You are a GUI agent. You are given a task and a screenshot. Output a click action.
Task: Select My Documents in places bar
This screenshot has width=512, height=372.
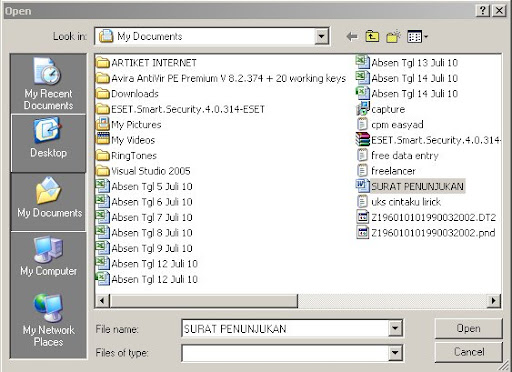coord(48,202)
